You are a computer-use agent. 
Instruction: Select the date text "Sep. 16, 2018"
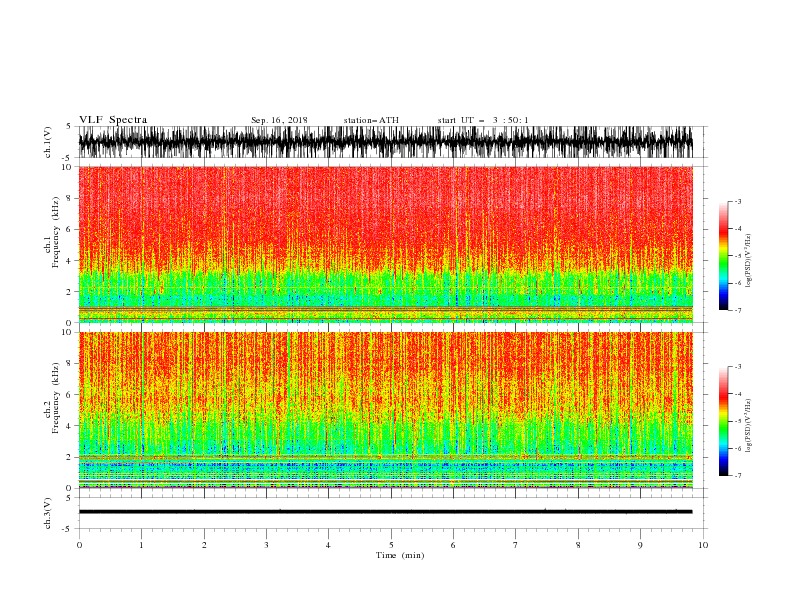point(279,120)
